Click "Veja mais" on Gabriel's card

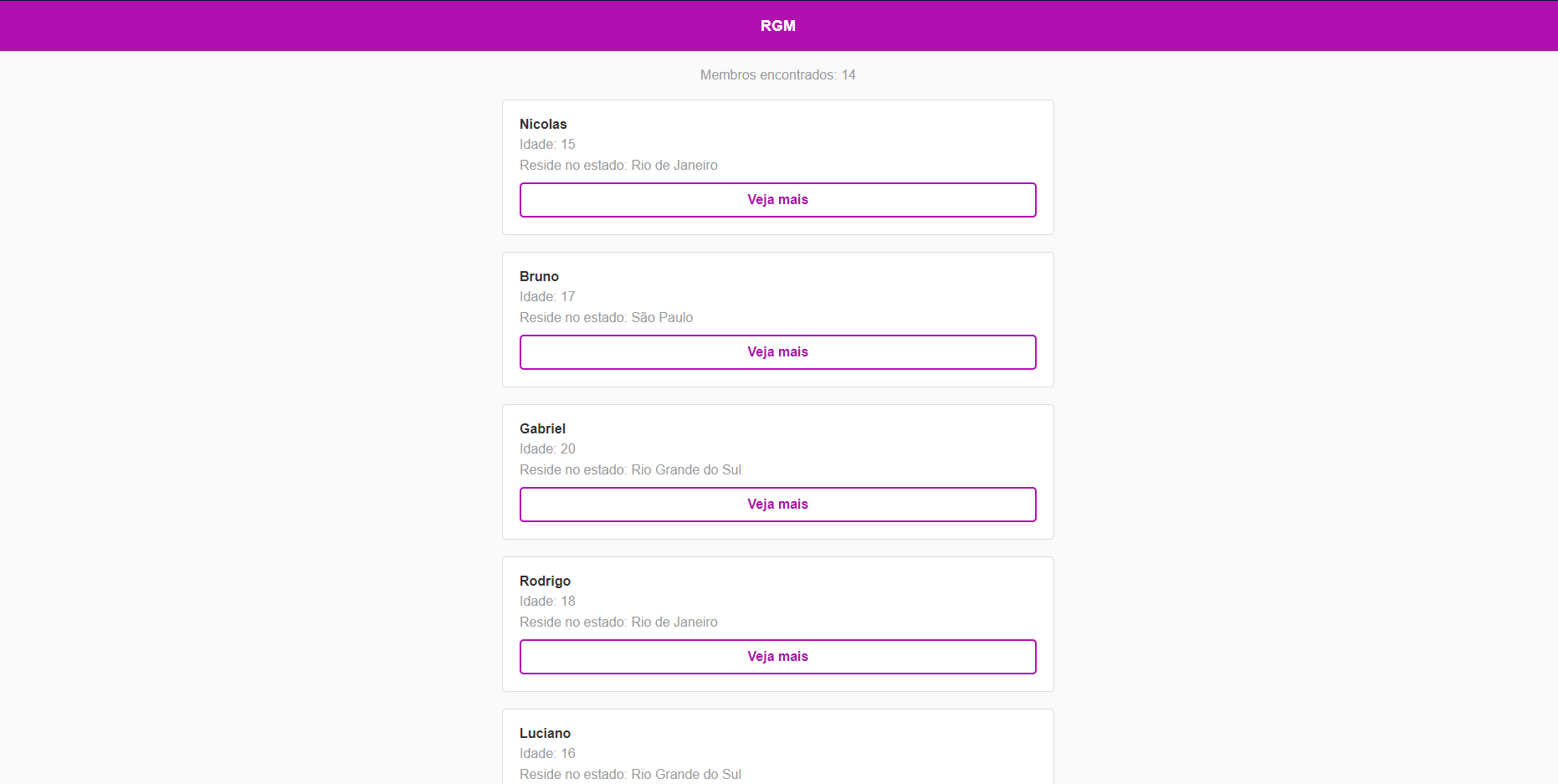(x=777, y=504)
